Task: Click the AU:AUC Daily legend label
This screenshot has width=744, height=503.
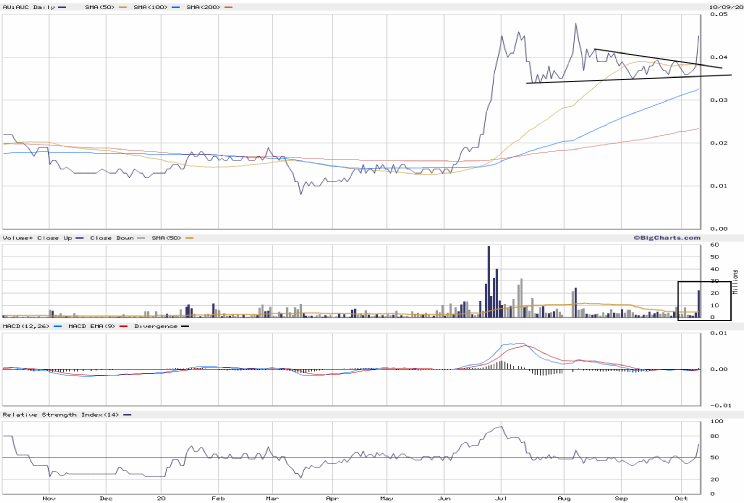Action: 30,7
